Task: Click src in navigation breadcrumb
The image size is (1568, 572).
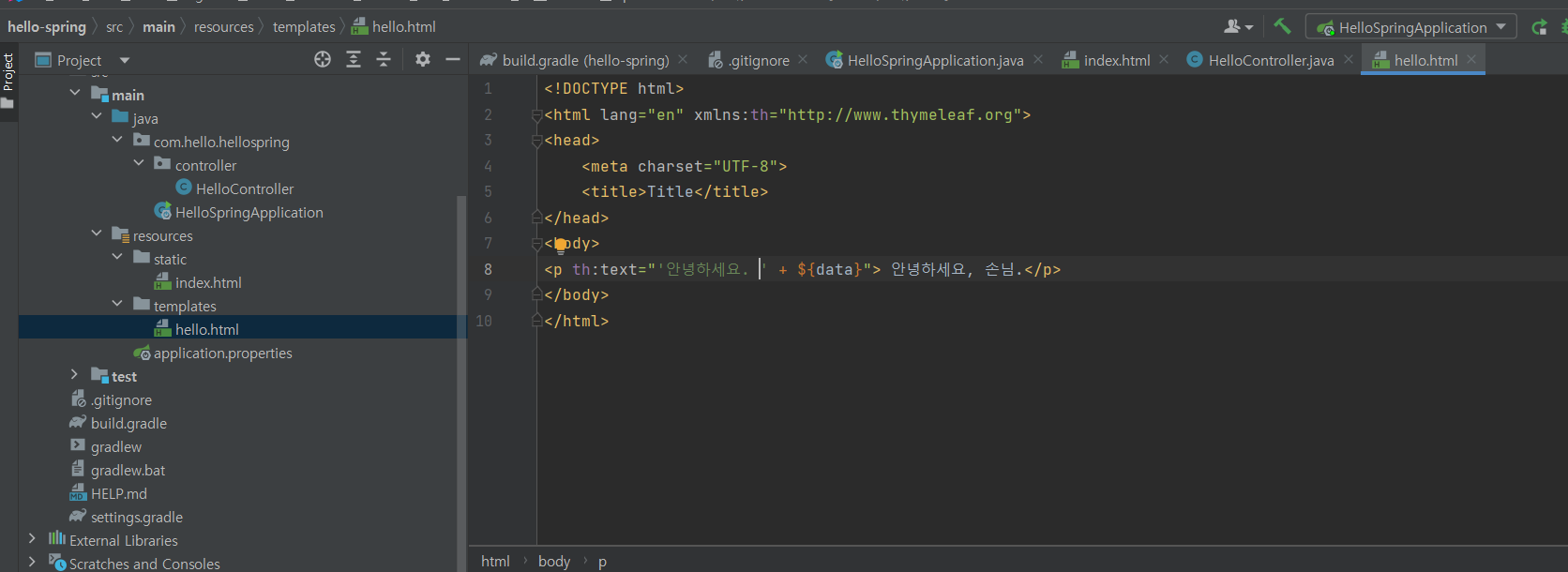Action: (x=114, y=27)
